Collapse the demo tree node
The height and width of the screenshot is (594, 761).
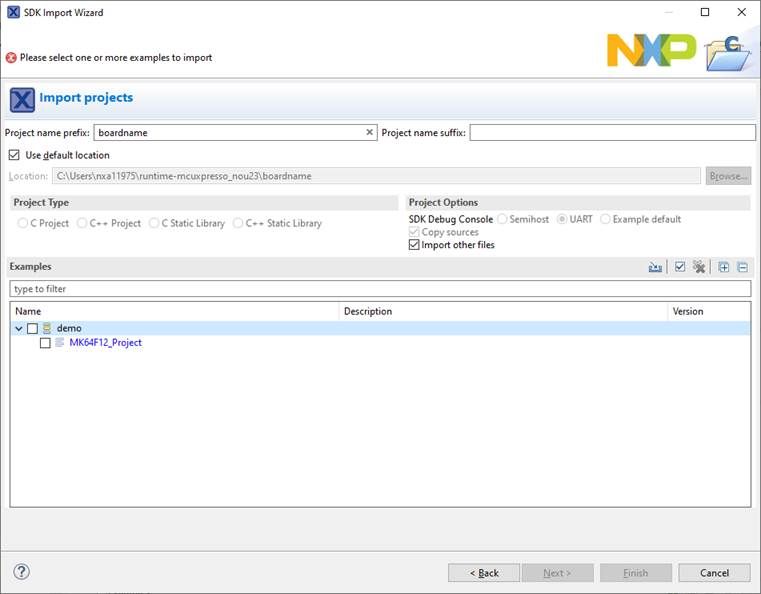(18, 329)
